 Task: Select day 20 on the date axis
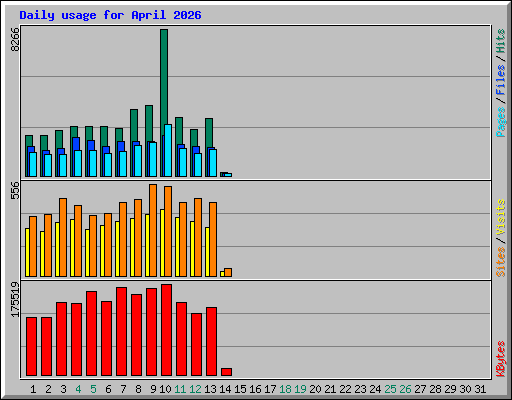(315, 389)
